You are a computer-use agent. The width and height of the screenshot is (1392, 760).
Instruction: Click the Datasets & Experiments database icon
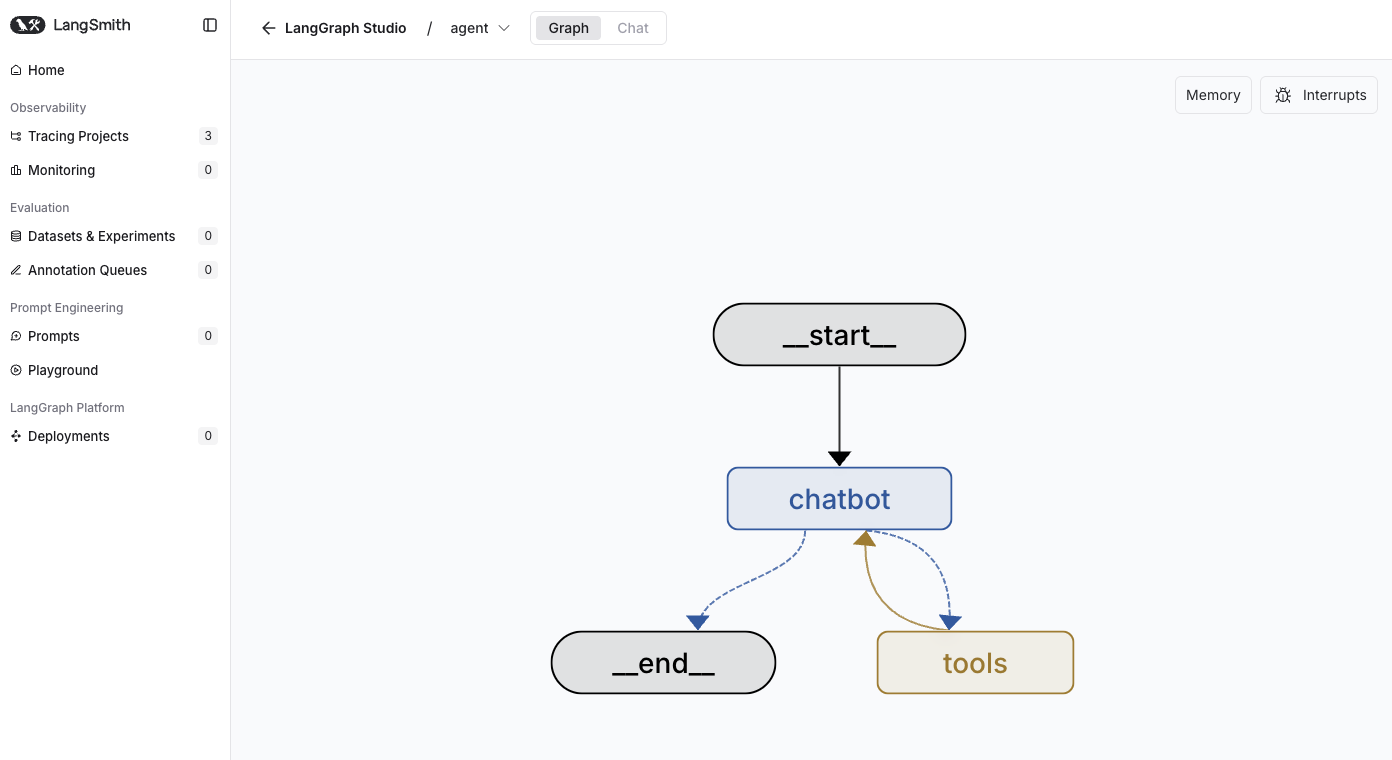coord(15,236)
